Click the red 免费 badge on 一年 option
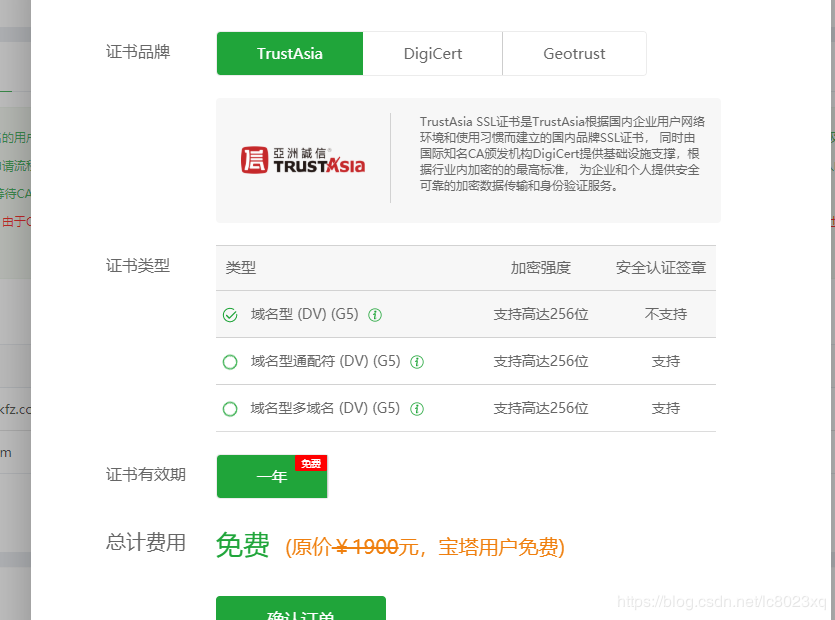The height and width of the screenshot is (620, 835). coord(311,463)
